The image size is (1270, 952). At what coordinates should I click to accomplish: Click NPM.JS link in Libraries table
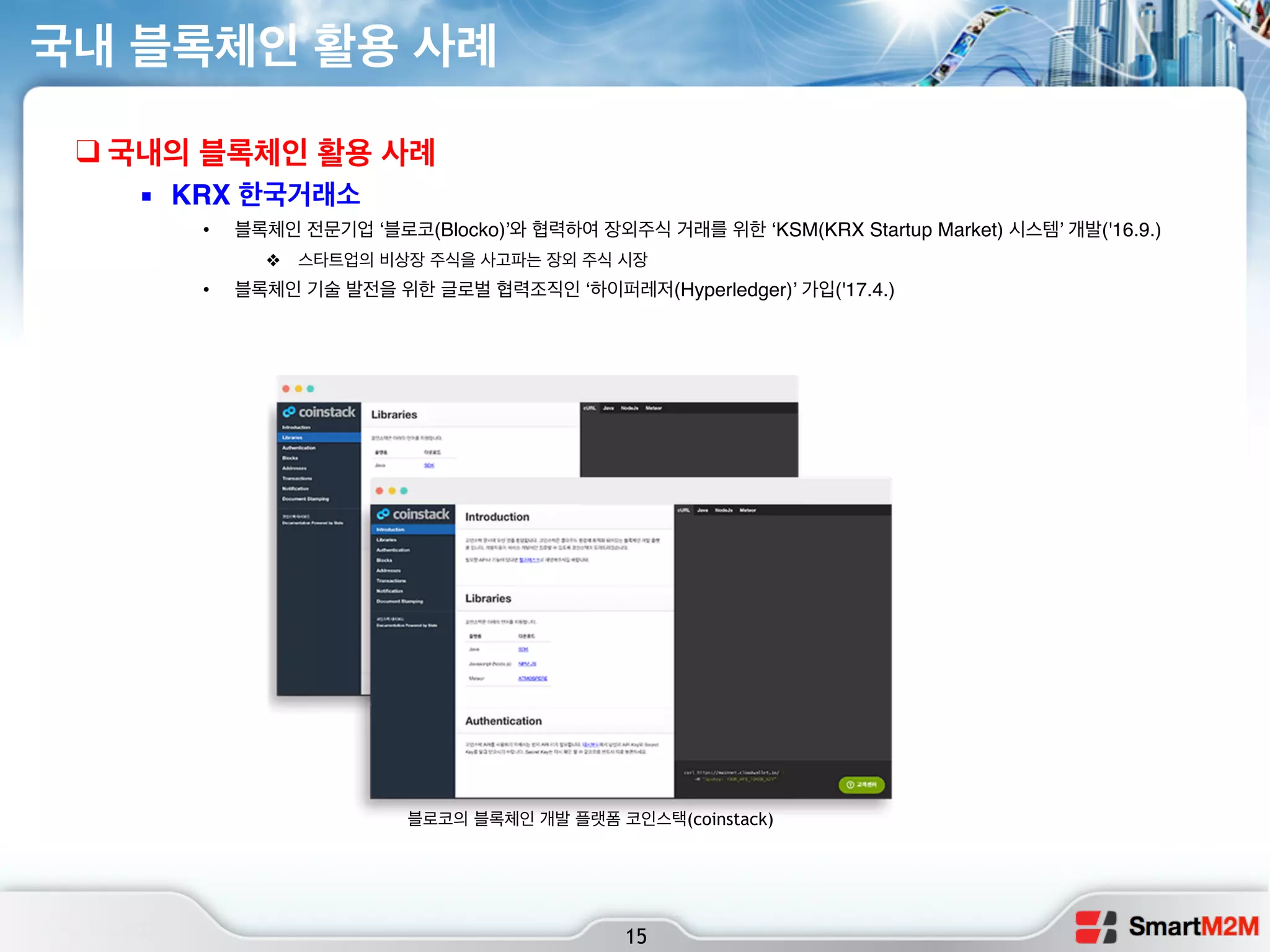(x=527, y=664)
